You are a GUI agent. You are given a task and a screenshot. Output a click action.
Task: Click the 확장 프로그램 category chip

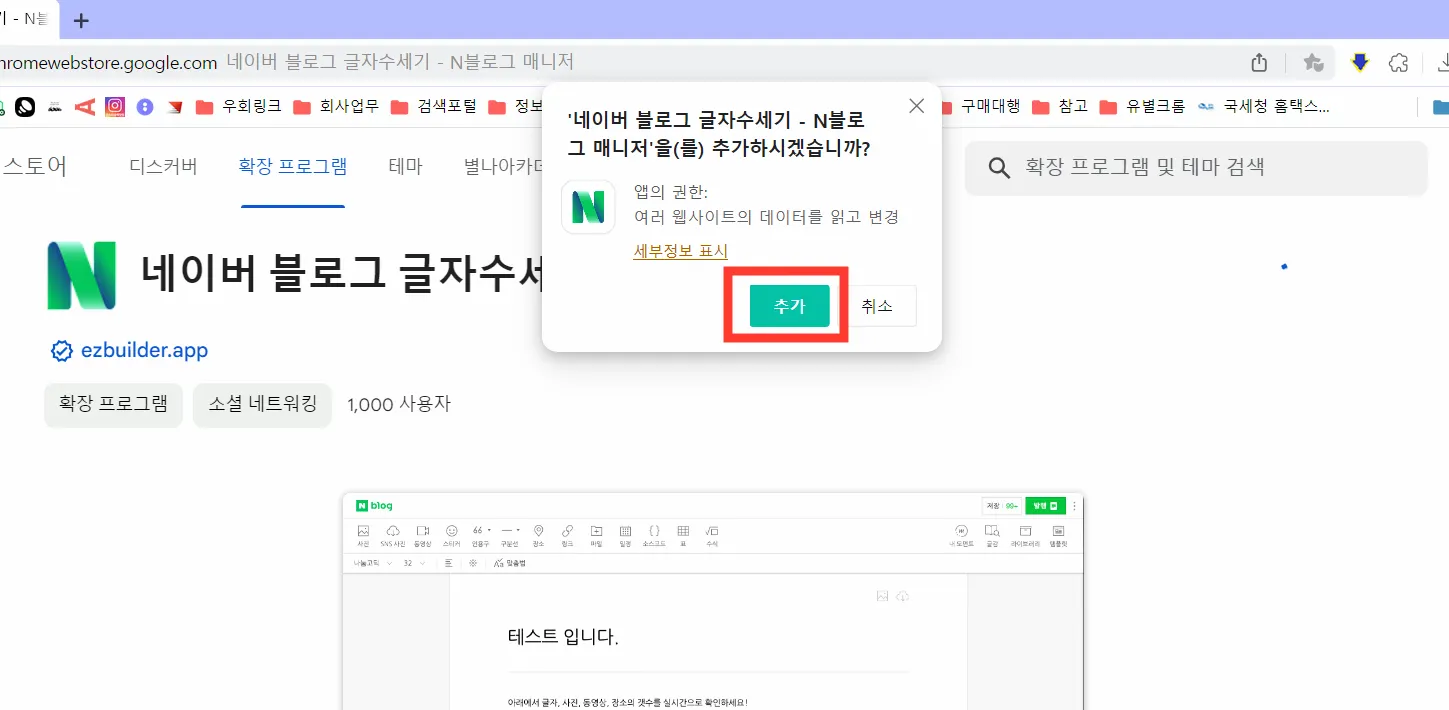point(113,404)
